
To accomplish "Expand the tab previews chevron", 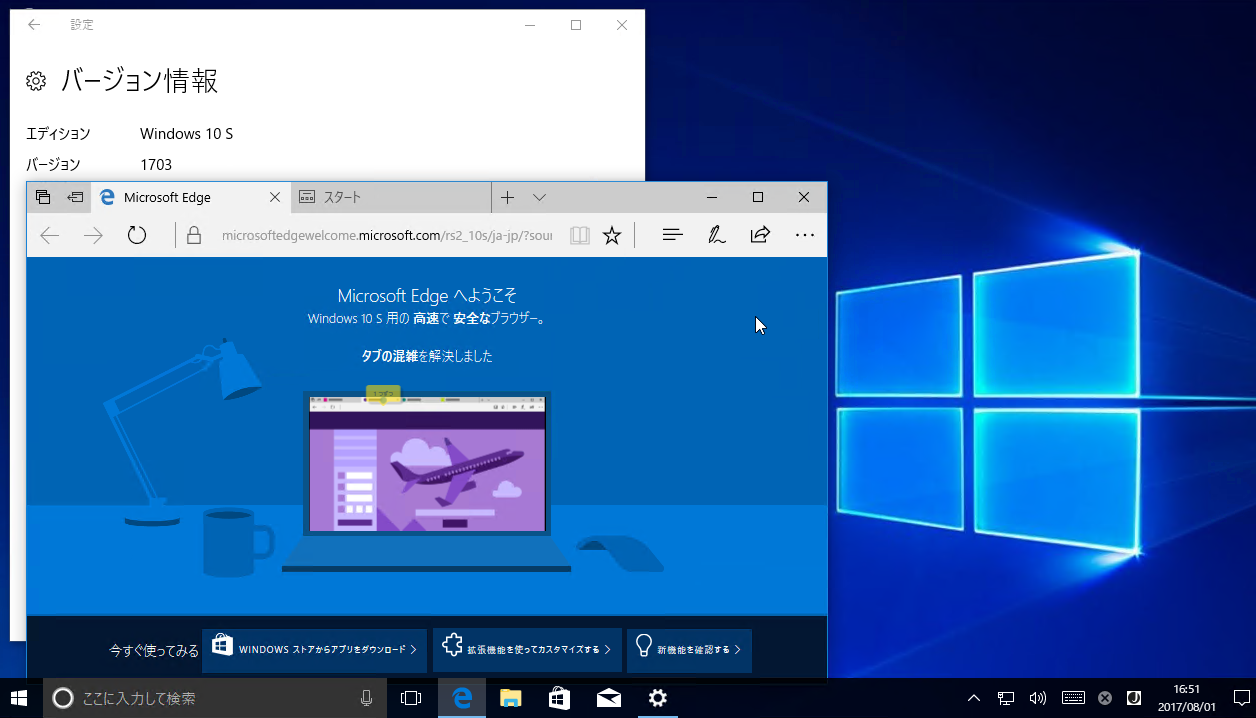I will pos(539,197).
